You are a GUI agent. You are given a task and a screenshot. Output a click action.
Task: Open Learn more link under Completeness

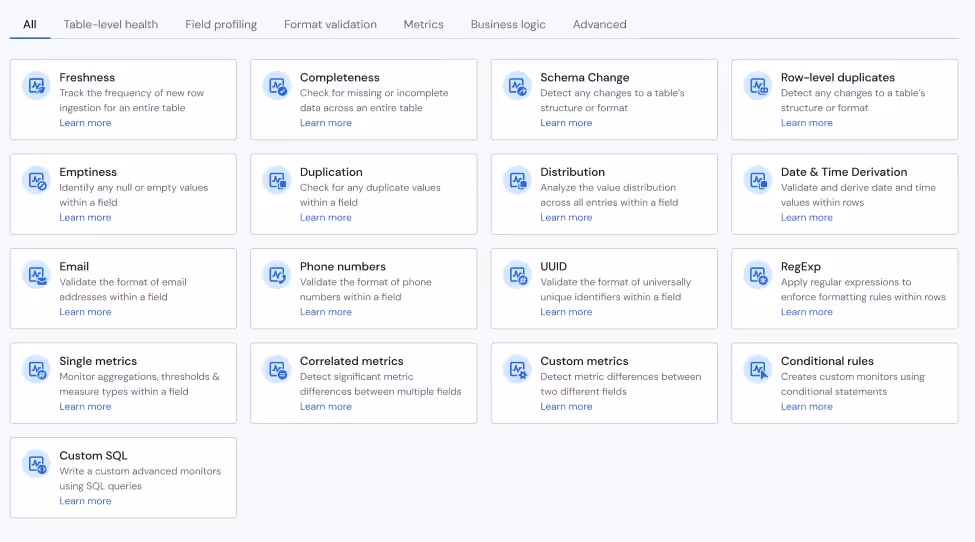click(x=326, y=122)
